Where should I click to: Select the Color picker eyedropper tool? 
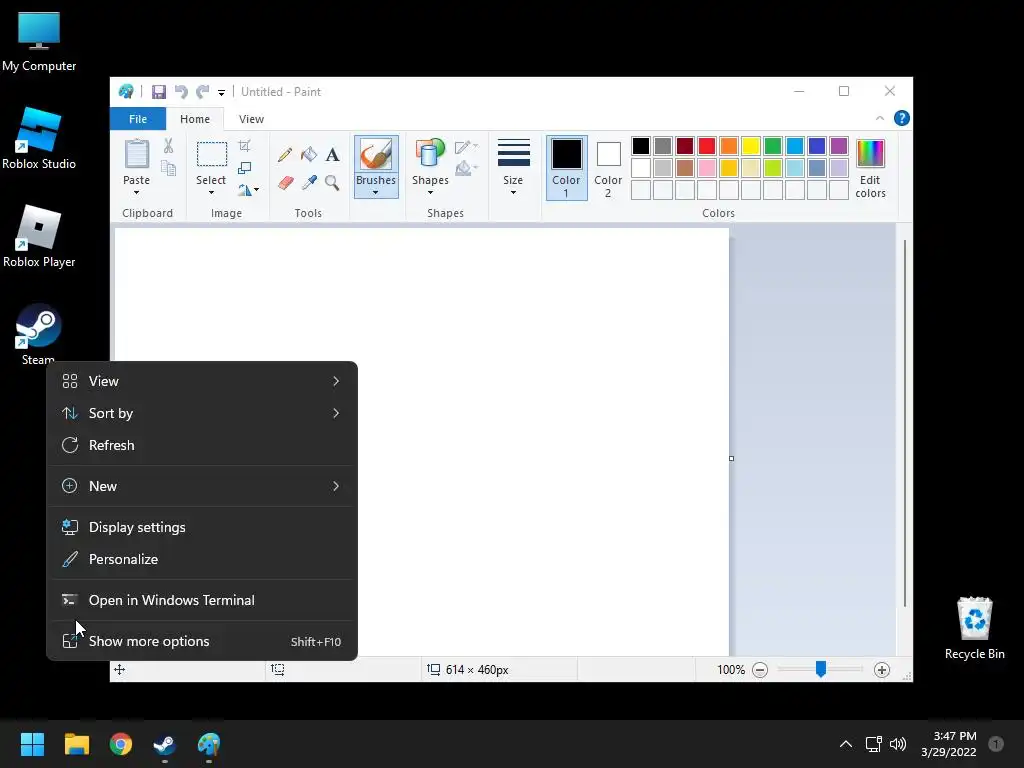click(309, 182)
